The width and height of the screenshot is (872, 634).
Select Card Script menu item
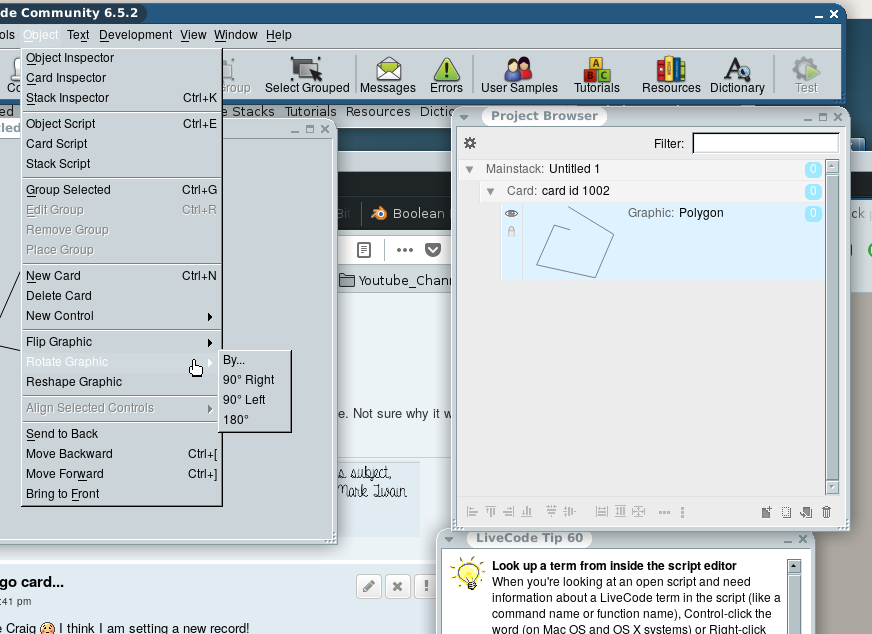(121, 144)
